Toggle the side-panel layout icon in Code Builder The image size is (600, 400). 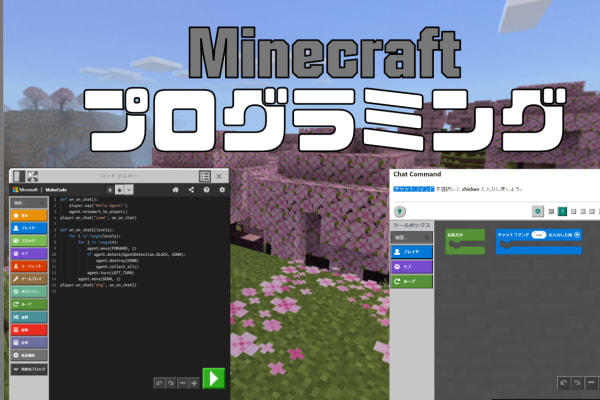19,176
